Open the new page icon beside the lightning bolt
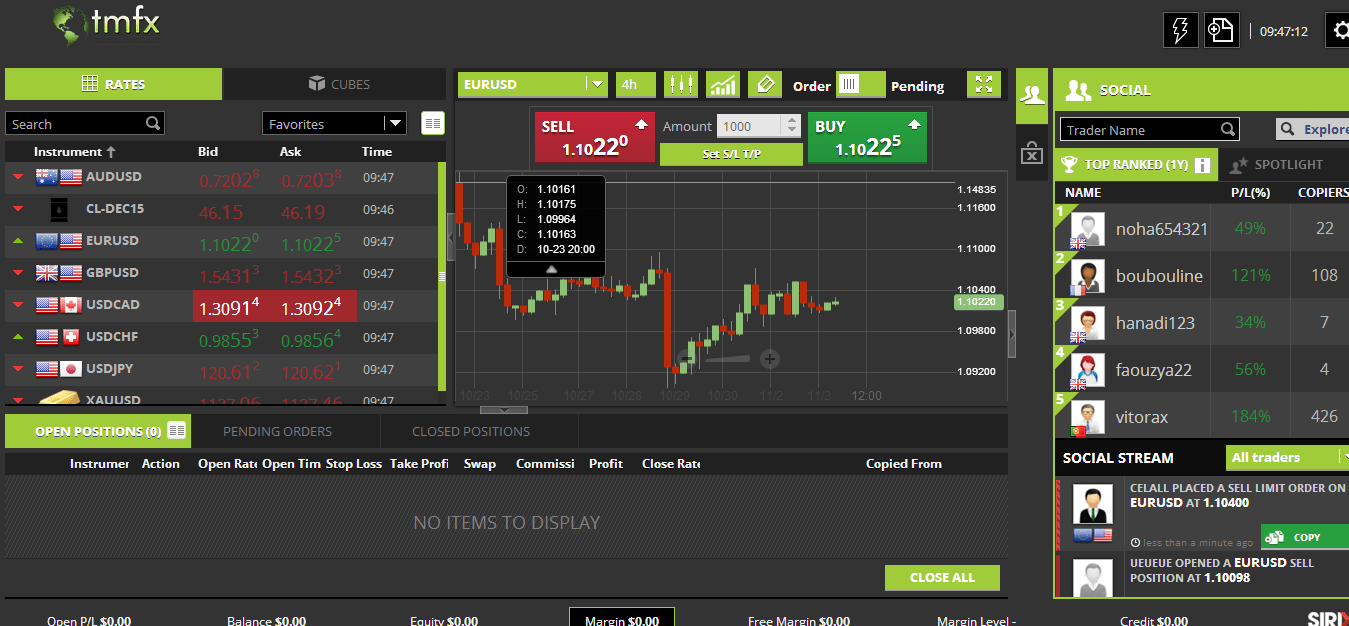Screen dimensions: 1349x626 click(1221, 29)
